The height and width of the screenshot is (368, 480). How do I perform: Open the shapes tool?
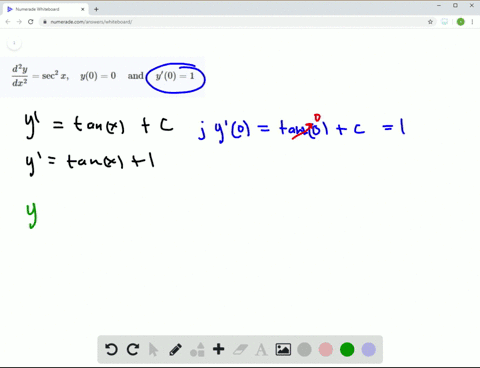(197, 350)
